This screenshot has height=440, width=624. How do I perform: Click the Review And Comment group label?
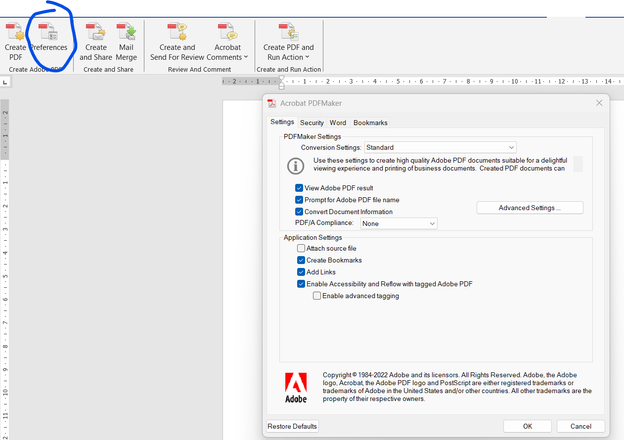click(199, 70)
